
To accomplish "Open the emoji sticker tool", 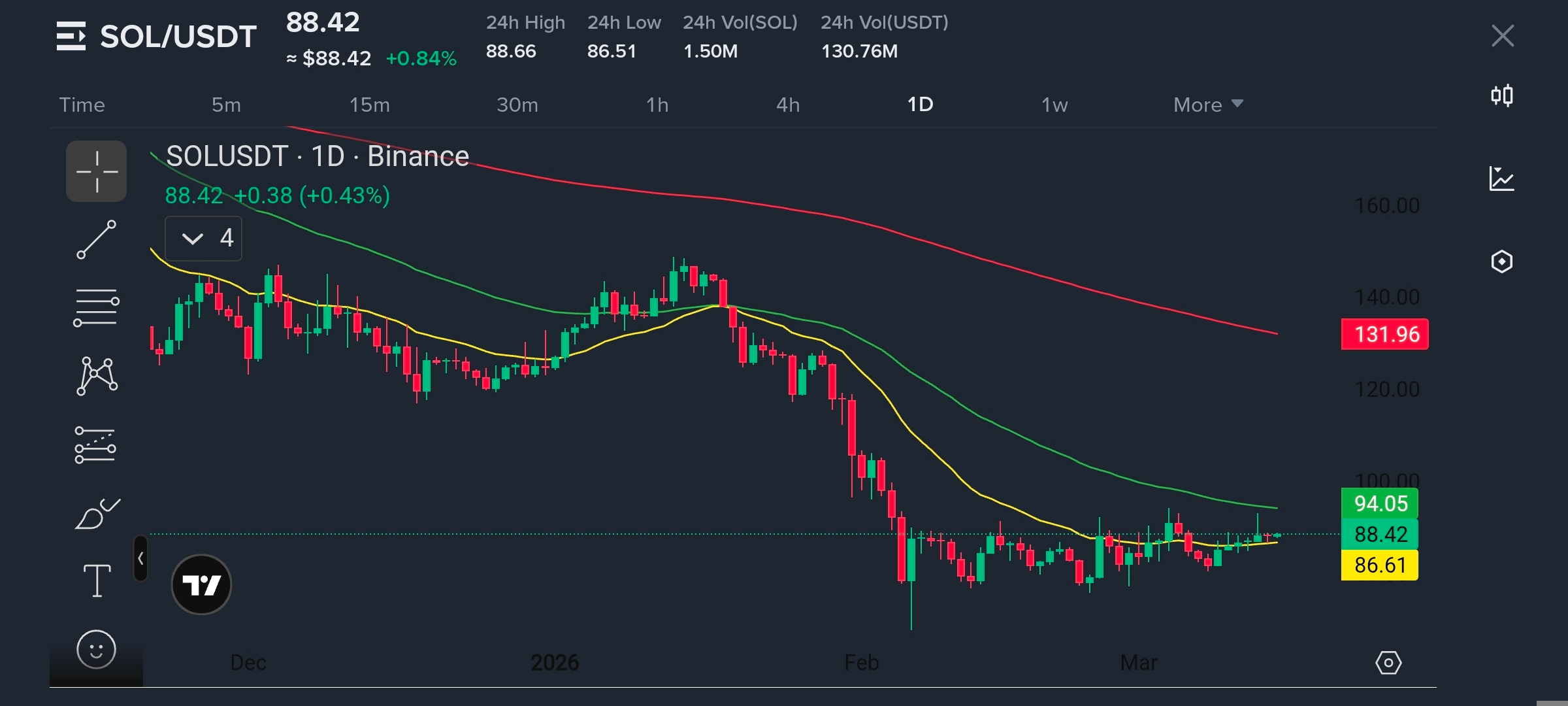I will 96,649.
